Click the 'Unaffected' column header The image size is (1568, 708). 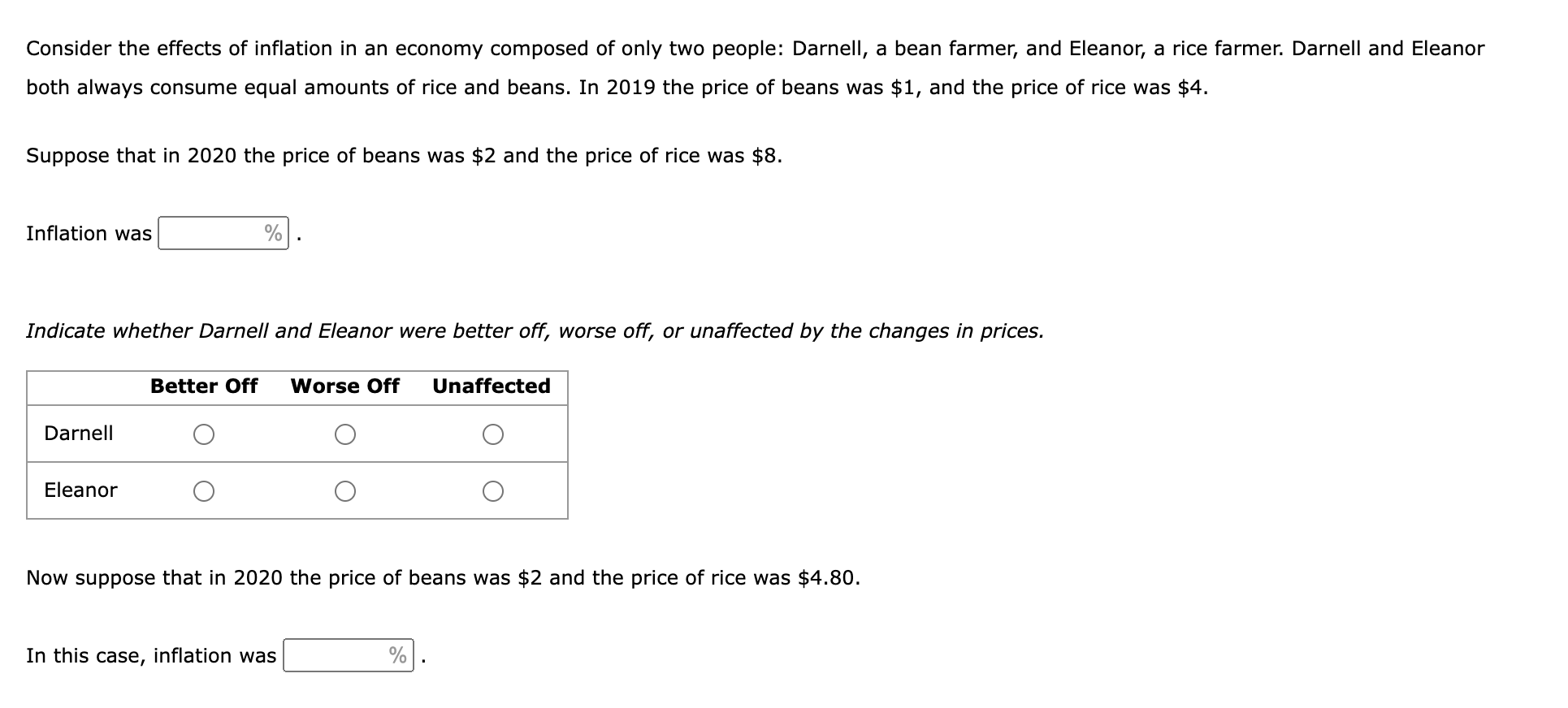click(492, 386)
